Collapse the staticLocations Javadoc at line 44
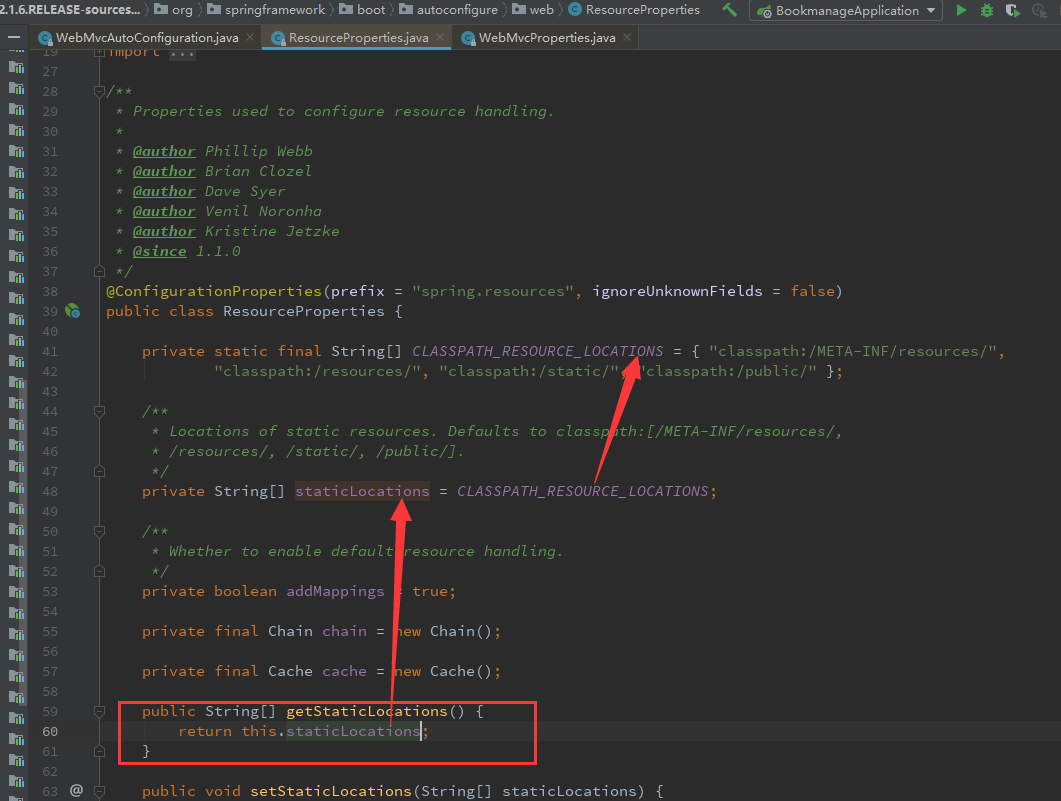 [99, 411]
